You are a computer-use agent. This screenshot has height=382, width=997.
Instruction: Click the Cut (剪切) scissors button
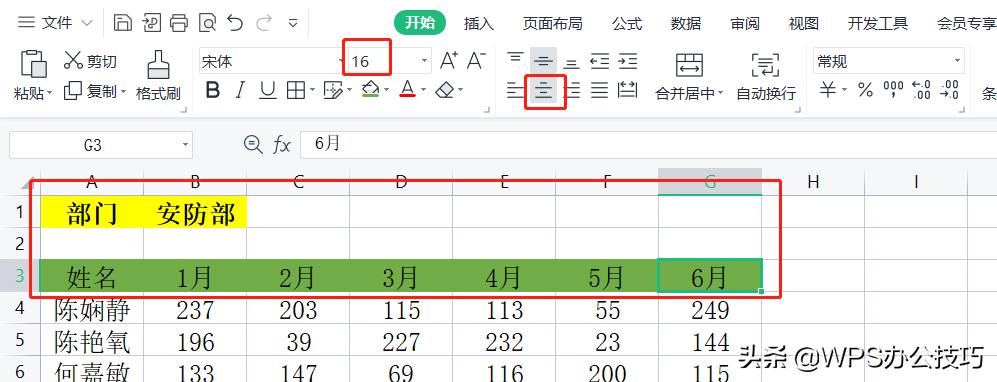(91, 61)
